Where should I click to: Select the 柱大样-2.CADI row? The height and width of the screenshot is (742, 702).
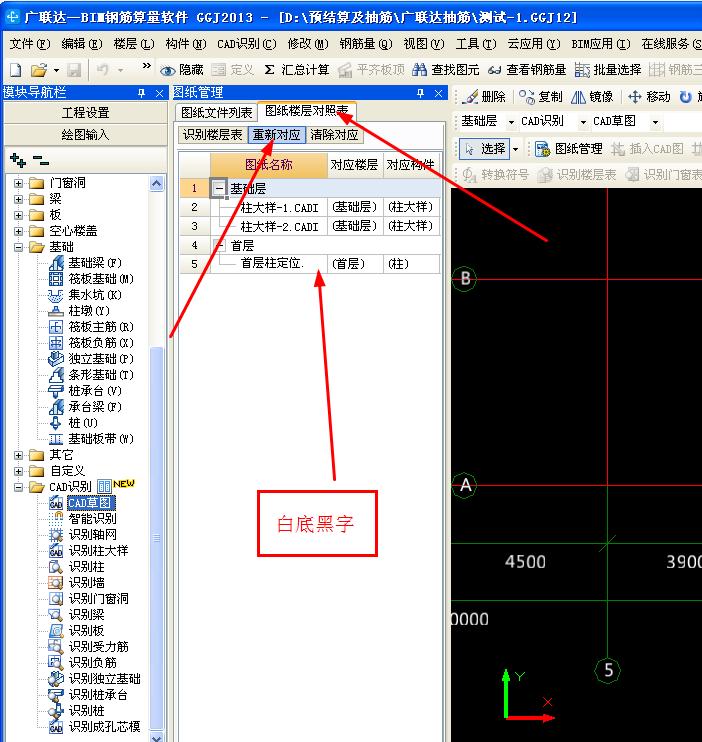[x=310, y=226]
